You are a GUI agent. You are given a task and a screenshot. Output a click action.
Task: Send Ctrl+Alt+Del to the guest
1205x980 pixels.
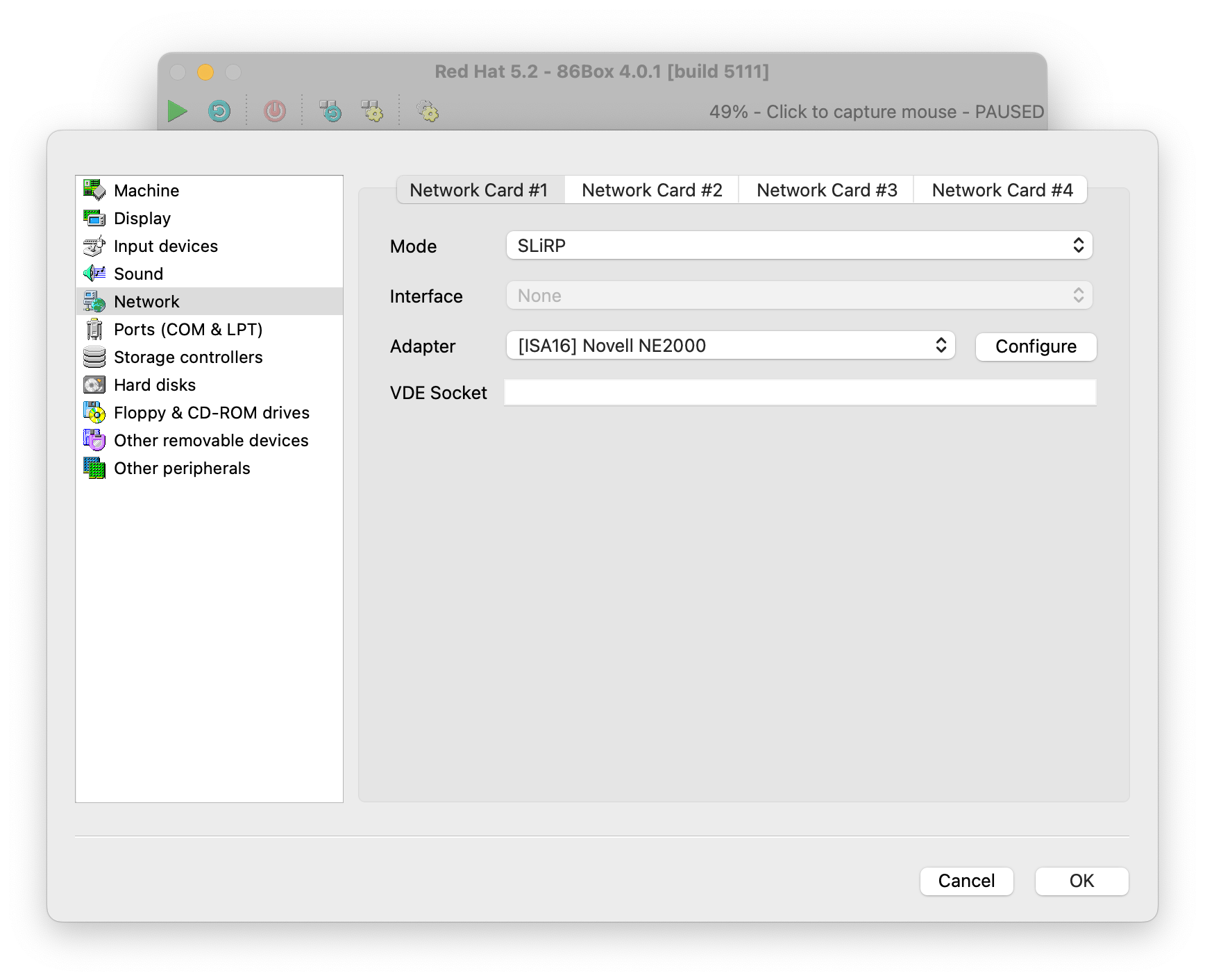331,111
